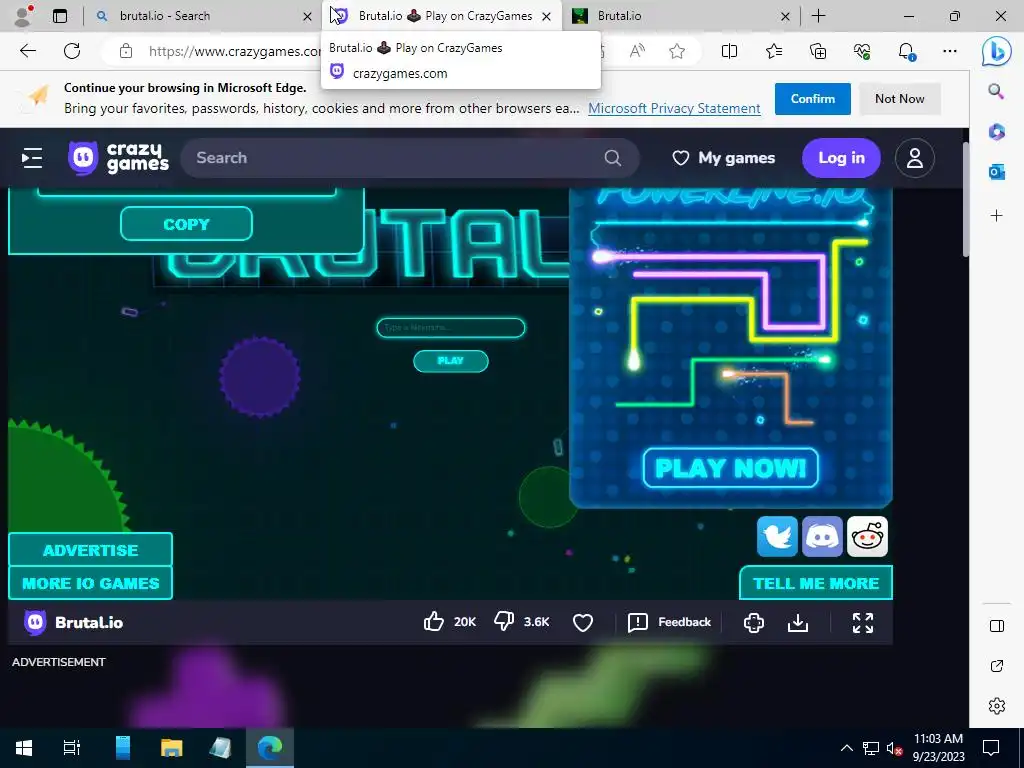Open the Favorites list icon
Viewport: 1024px width, 768px height.
click(x=774, y=51)
